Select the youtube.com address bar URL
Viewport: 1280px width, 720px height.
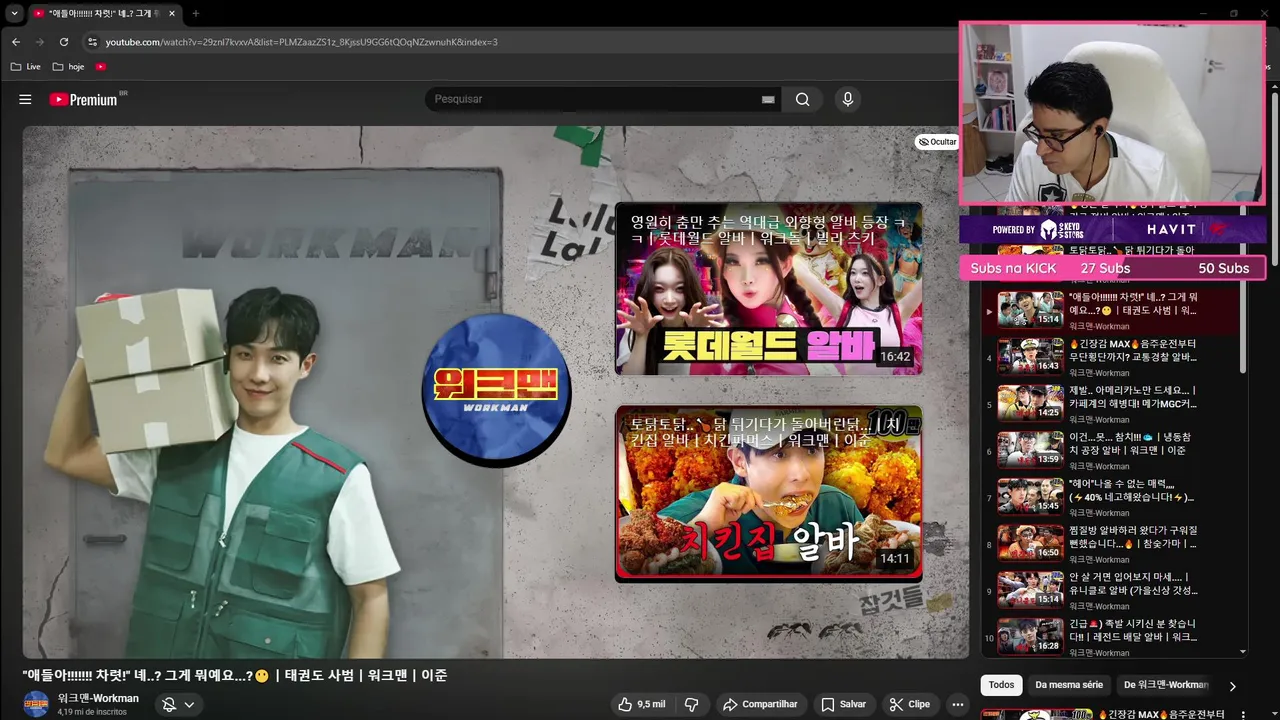click(x=301, y=42)
